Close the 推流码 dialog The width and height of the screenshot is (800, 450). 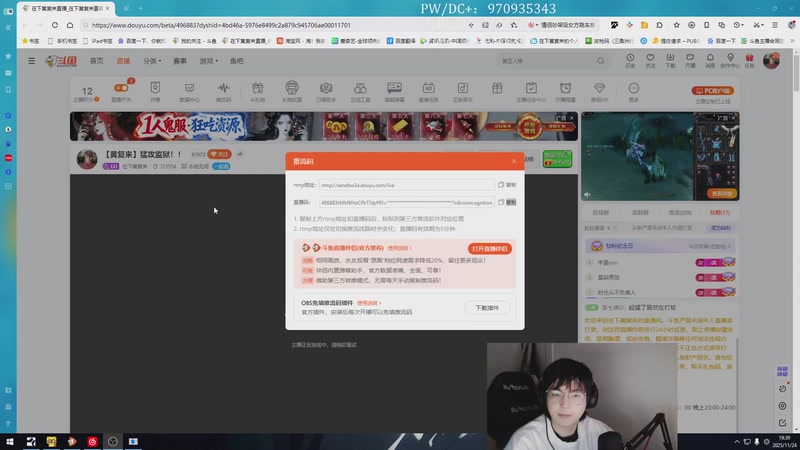coord(514,161)
